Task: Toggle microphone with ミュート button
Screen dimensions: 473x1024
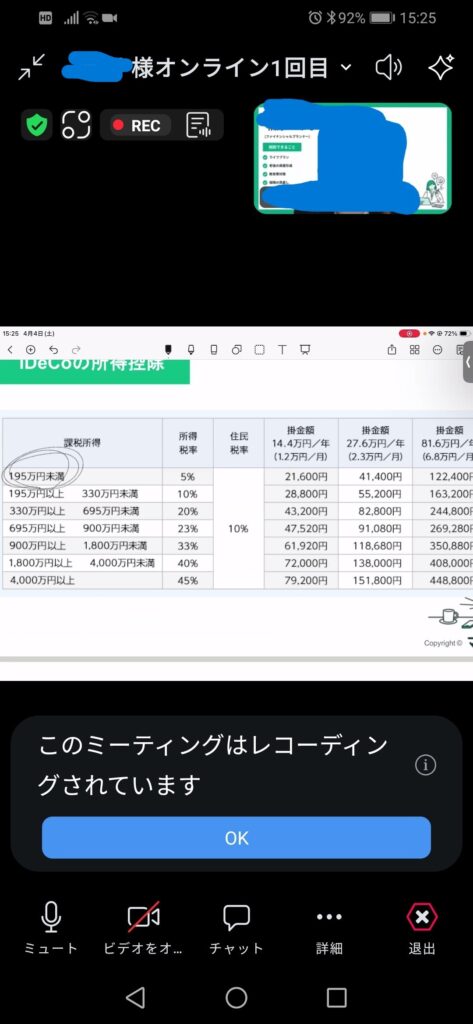Action: (51, 929)
